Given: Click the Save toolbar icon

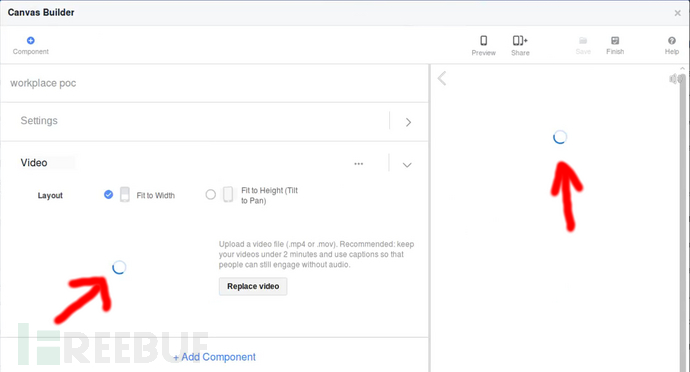Looking at the screenshot, I should click(x=583, y=41).
